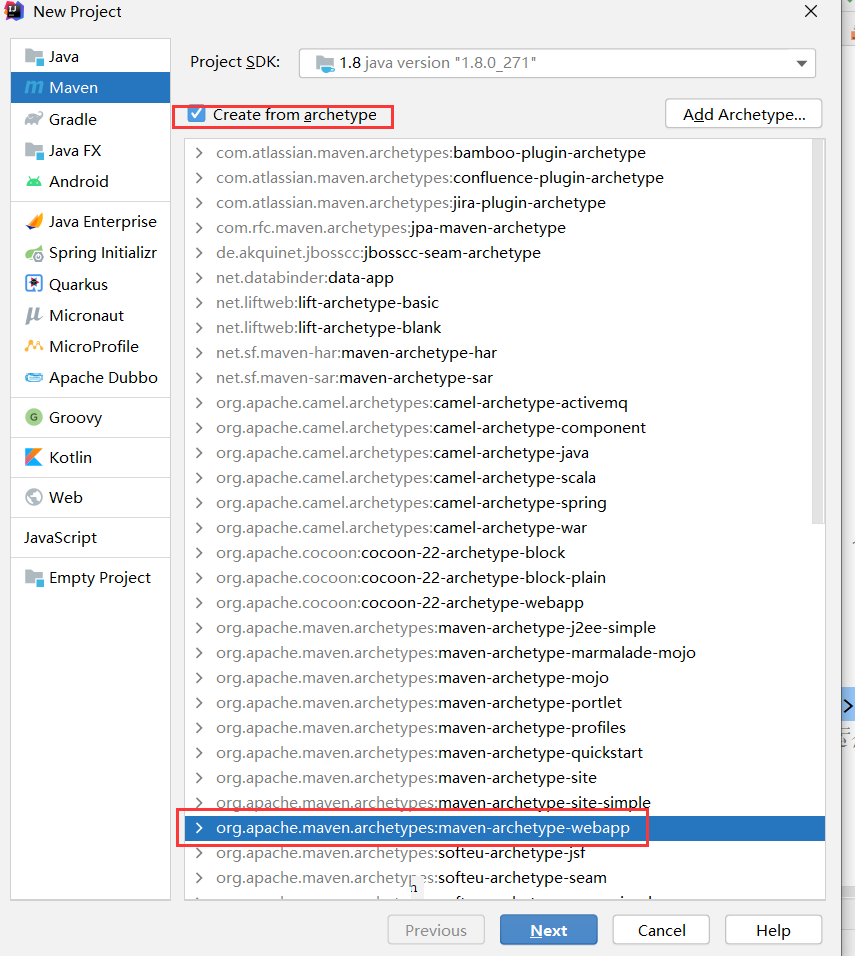Viewport: 855px width, 956px height.
Task: Select camel-archetype-war row
Action: 504,527
